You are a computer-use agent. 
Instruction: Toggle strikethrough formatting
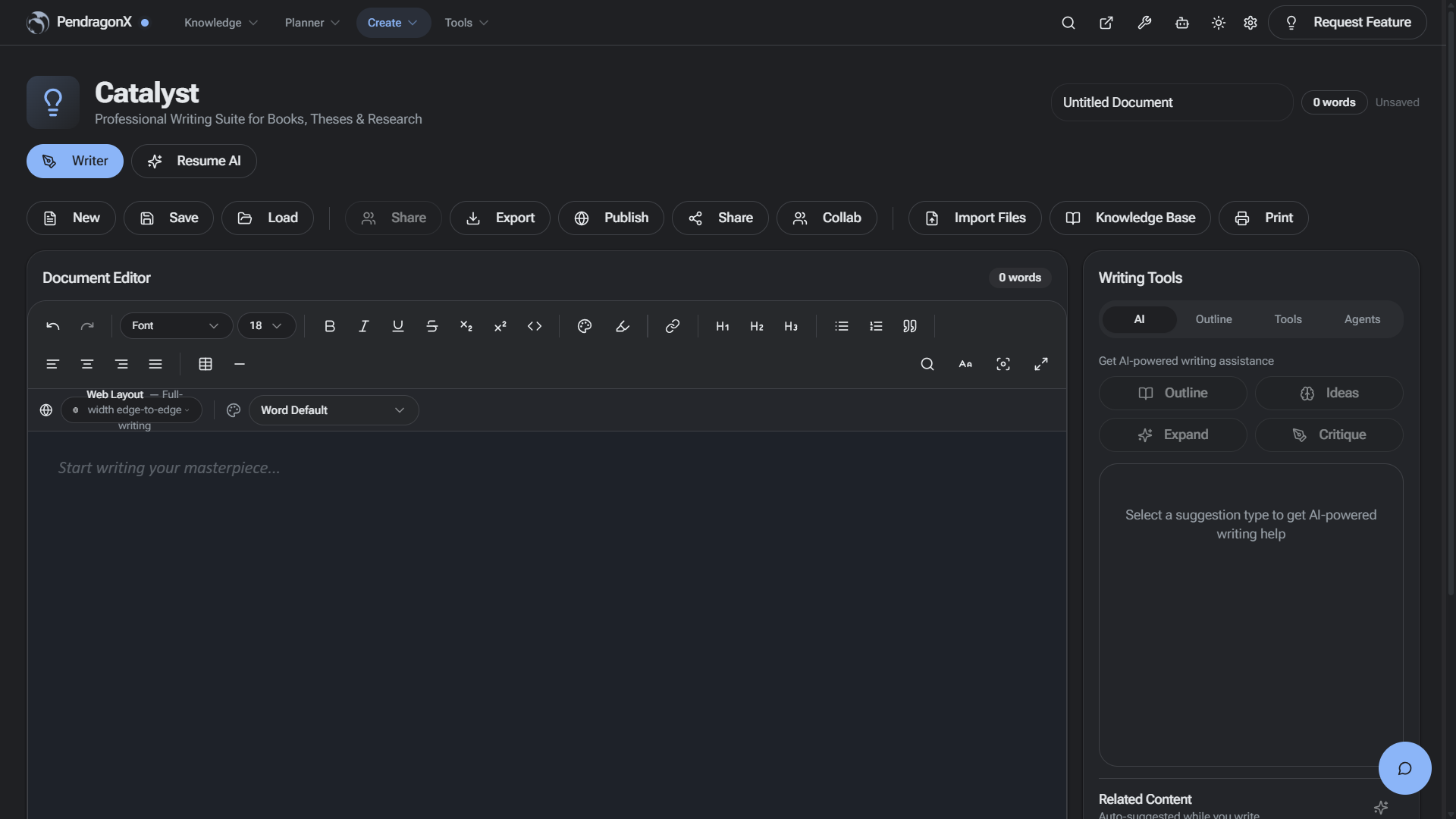(431, 326)
